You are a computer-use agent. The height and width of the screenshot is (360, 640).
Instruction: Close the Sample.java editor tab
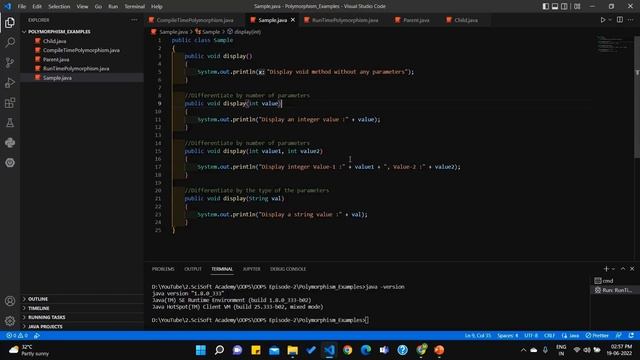(293, 20)
